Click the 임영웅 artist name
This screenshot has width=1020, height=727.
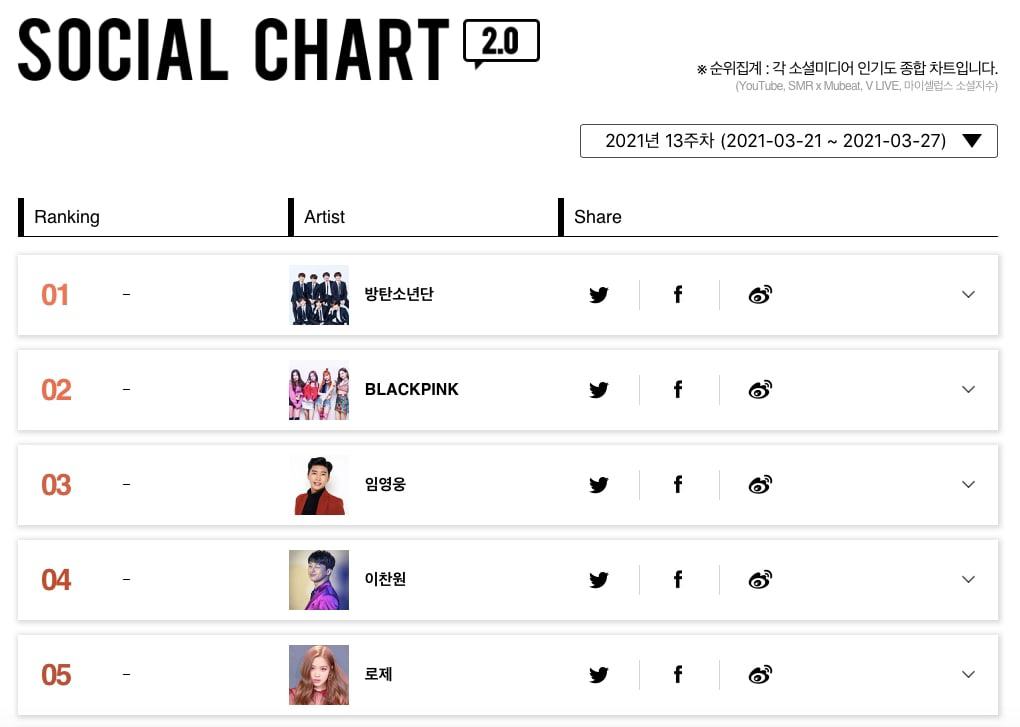[x=385, y=485]
